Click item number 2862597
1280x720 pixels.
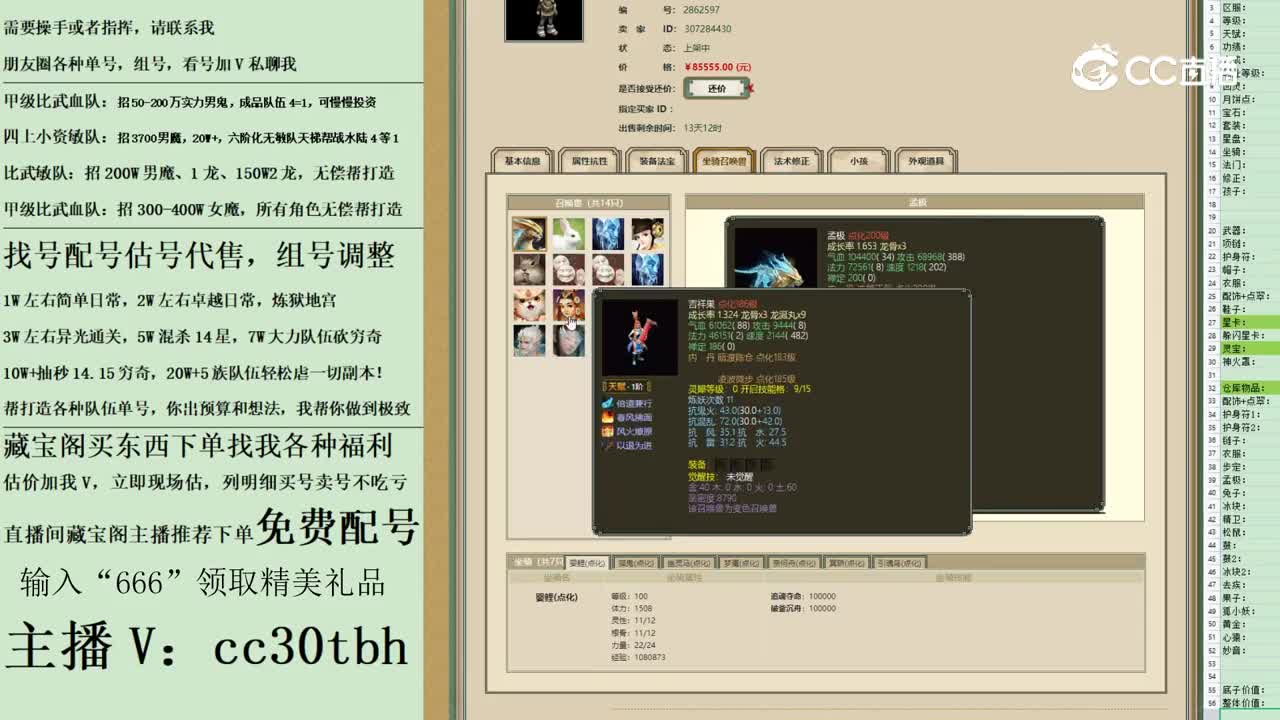(x=702, y=10)
